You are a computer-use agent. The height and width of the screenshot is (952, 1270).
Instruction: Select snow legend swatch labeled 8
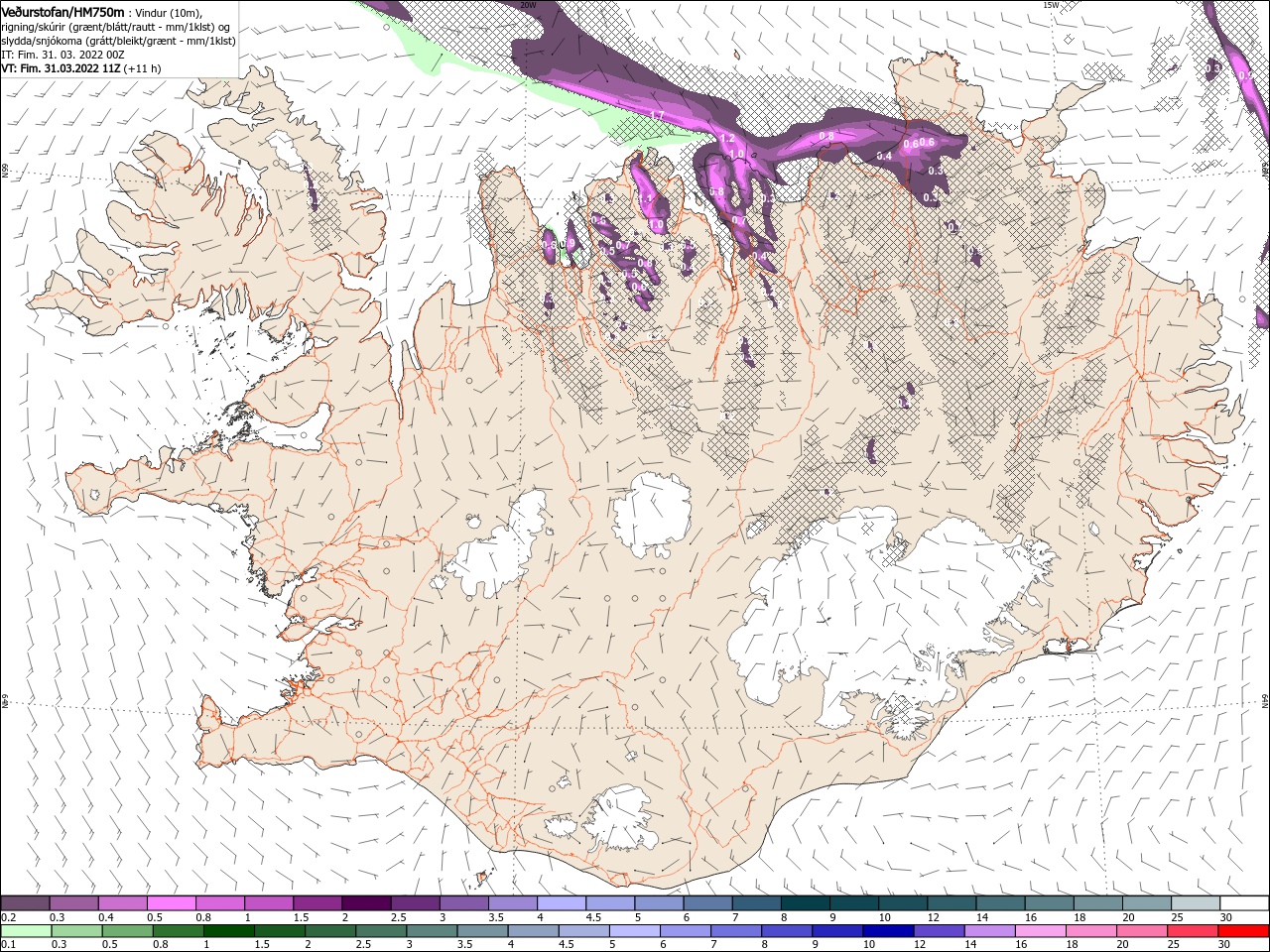coord(805,903)
